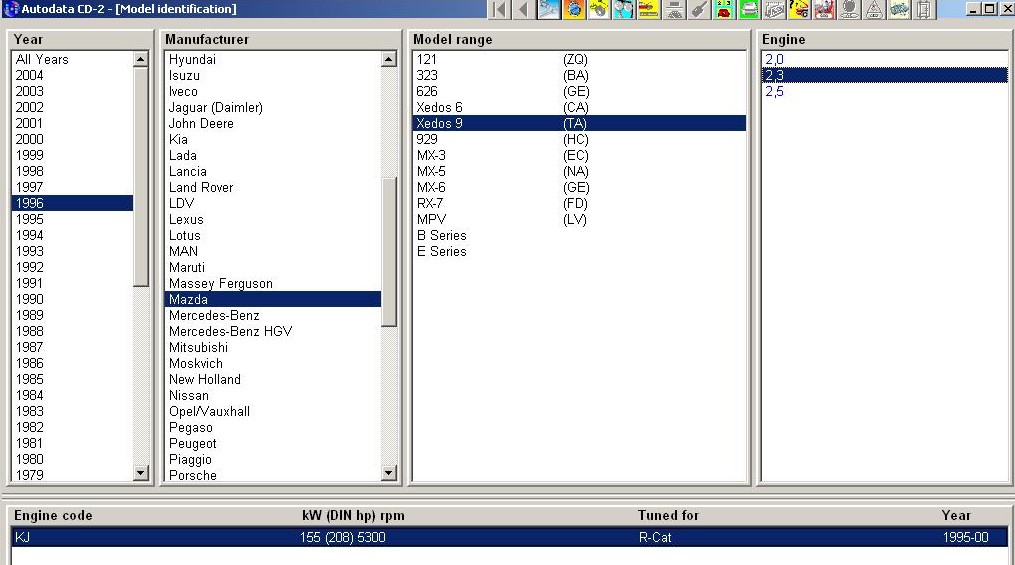Select year 1996 in the list
1015x565 pixels.
coord(72,203)
